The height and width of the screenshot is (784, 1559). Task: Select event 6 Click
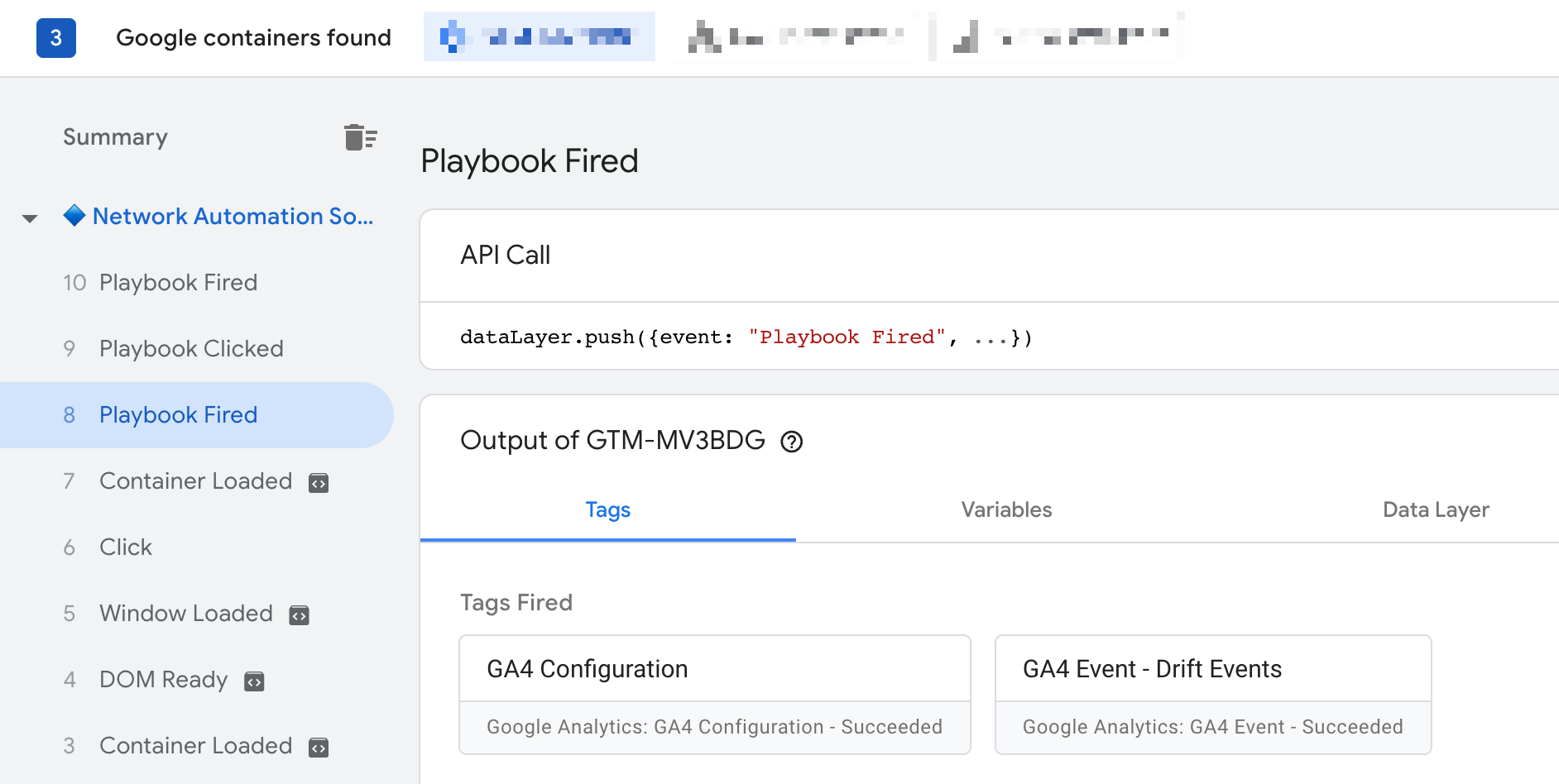[x=125, y=547]
